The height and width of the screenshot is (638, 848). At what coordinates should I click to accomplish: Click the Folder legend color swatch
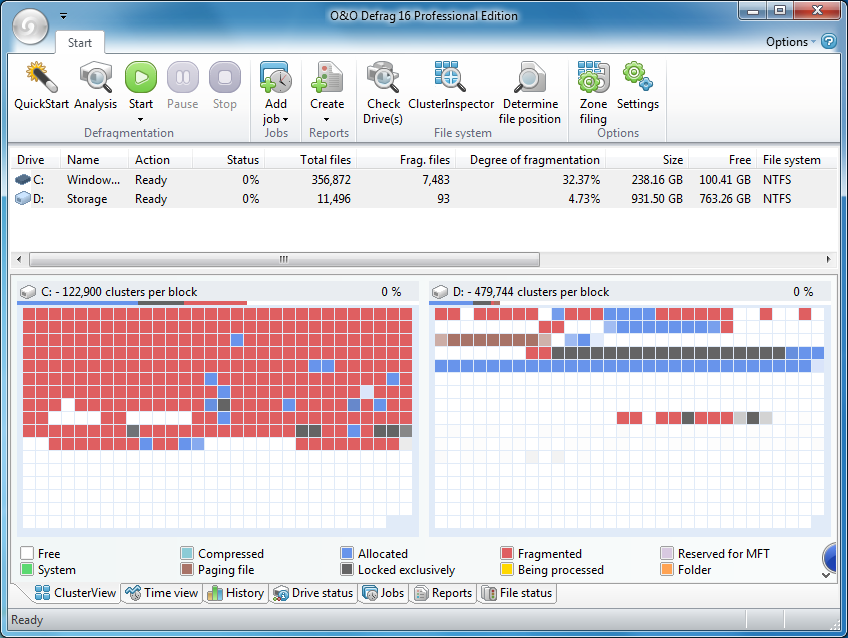(x=667, y=569)
